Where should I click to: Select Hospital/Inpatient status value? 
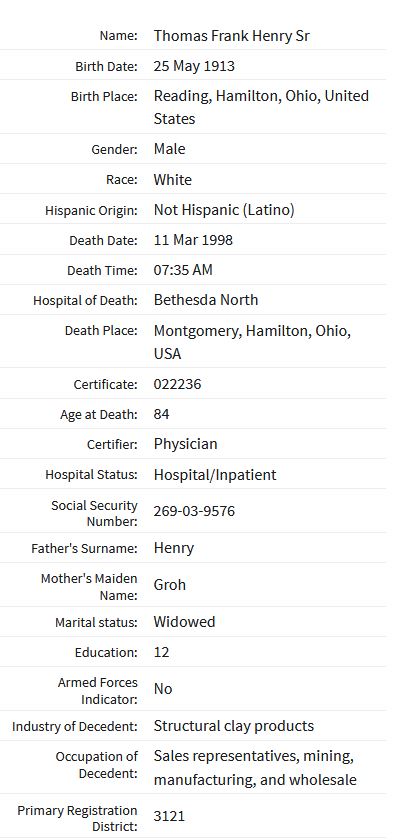(x=215, y=475)
